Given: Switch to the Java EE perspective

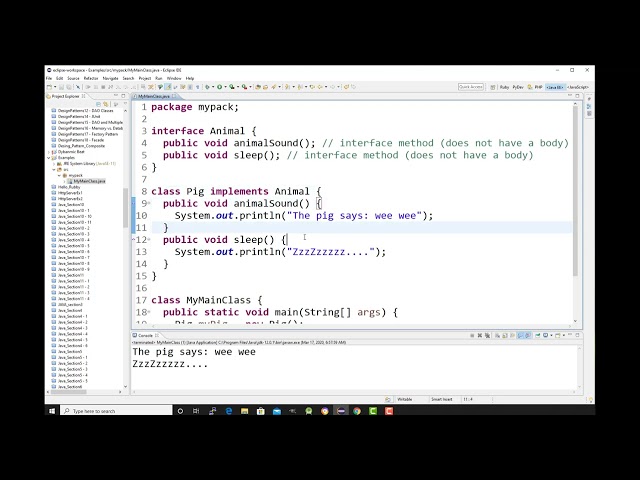Looking at the screenshot, I should 556,87.
